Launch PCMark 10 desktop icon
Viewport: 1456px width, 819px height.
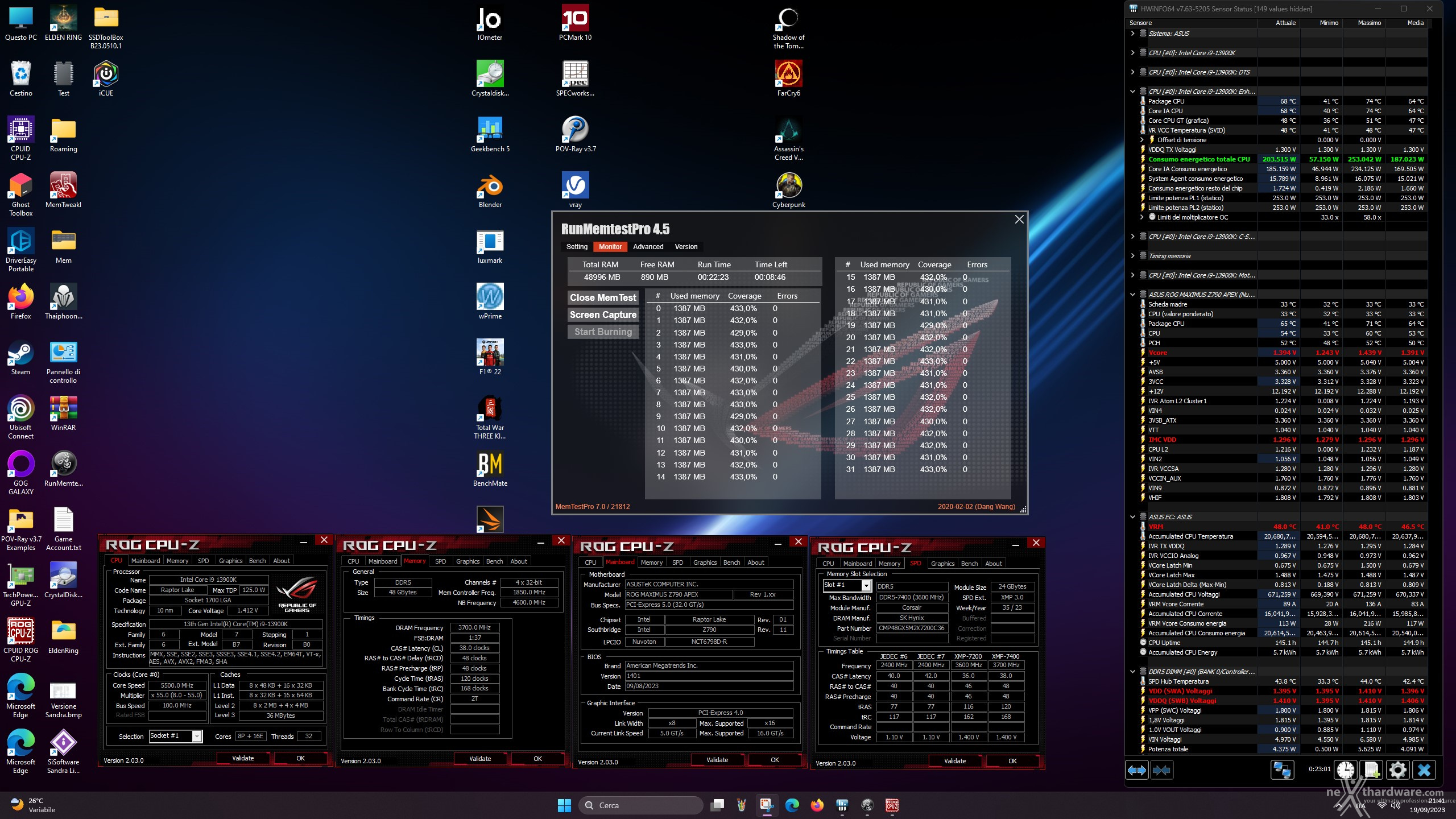click(575, 24)
